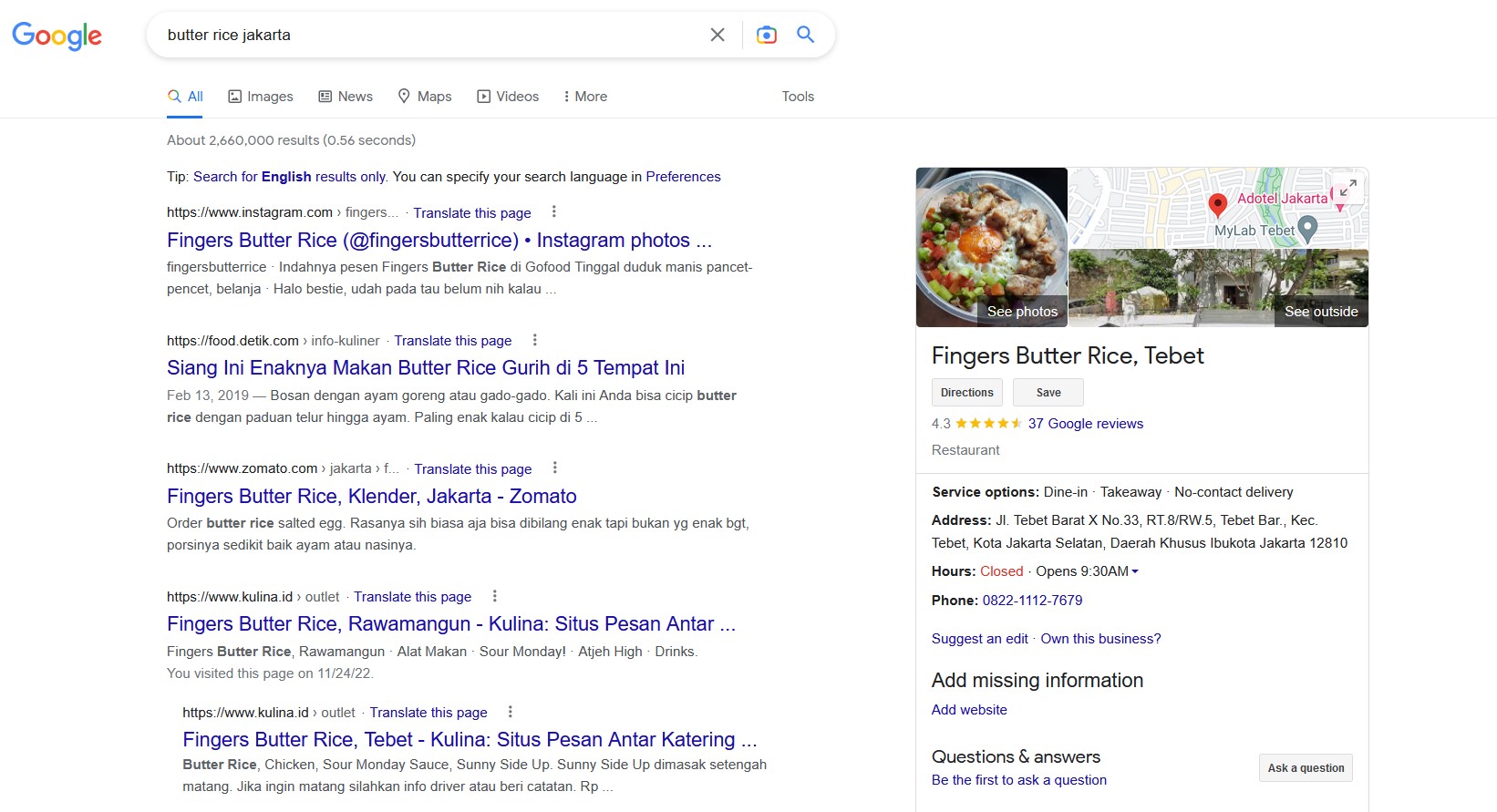1497x812 pixels.
Task: Switch to the All tab
Action: [x=185, y=97]
